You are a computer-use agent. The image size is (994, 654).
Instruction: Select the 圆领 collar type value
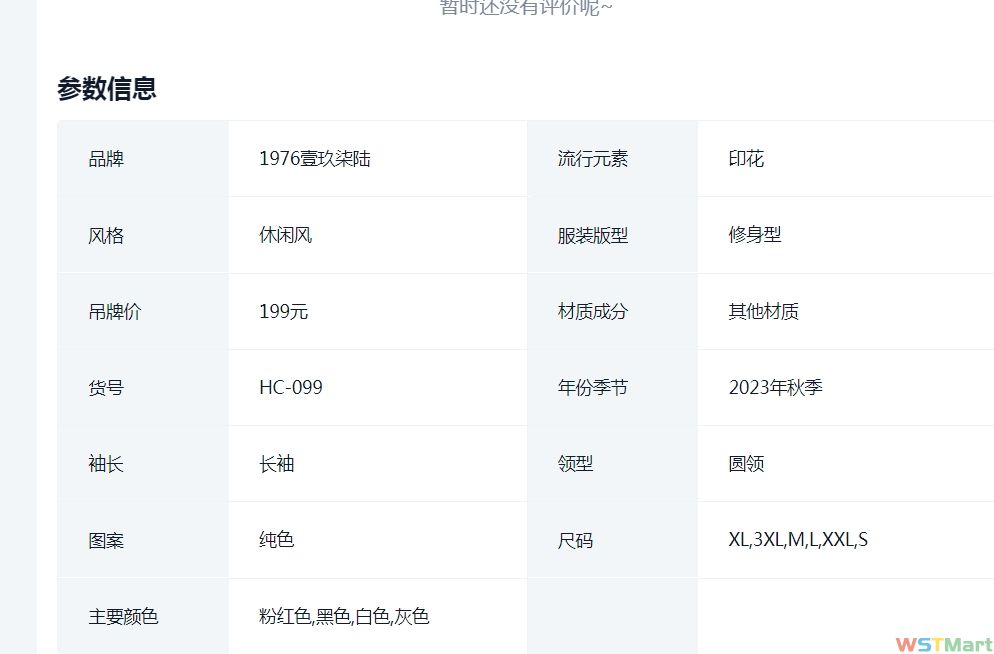click(x=746, y=464)
